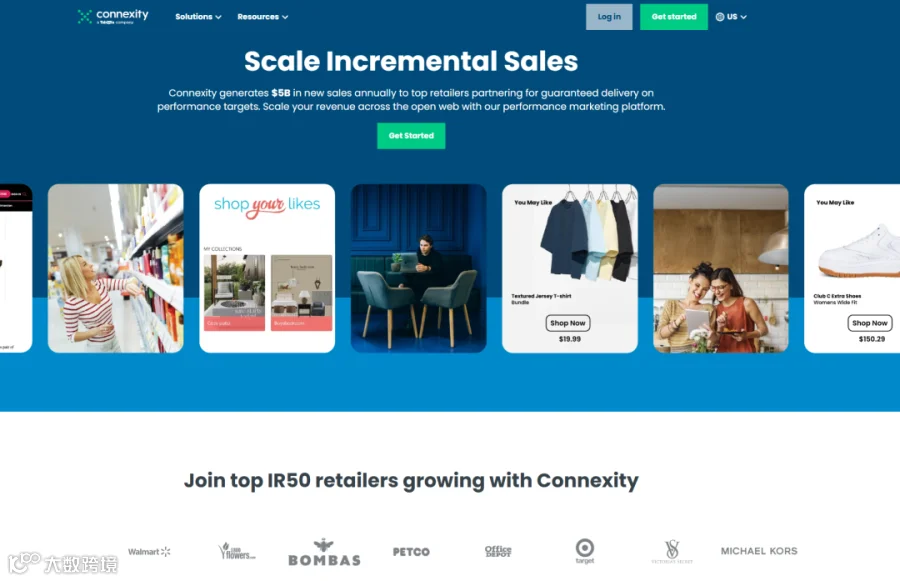Expand the US region selector

(x=731, y=17)
